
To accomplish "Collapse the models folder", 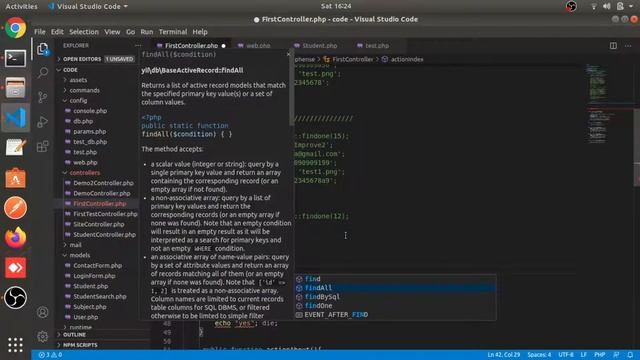I will point(80,255).
